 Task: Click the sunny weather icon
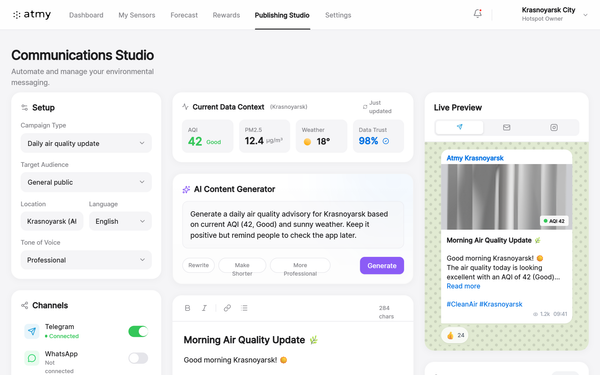pos(307,142)
